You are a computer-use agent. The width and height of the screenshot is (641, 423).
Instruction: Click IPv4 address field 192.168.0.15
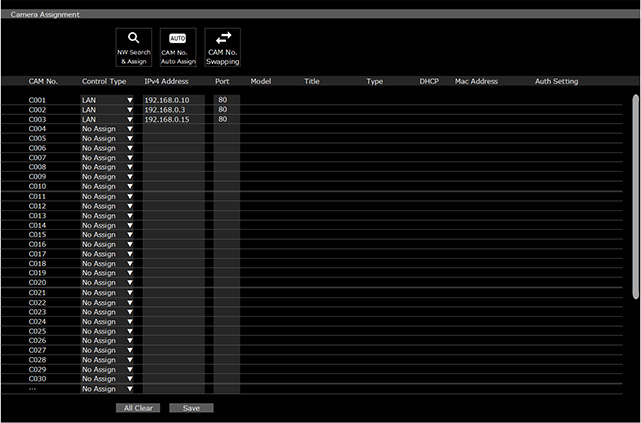coord(174,119)
